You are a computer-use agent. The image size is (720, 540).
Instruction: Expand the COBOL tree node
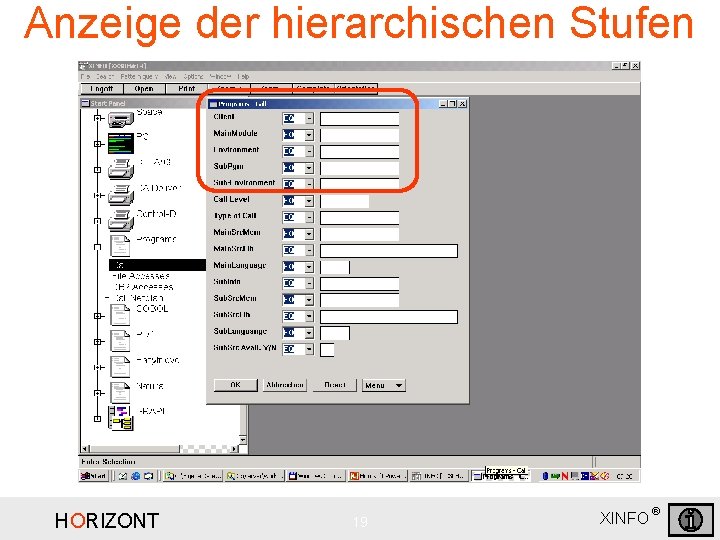[97, 316]
